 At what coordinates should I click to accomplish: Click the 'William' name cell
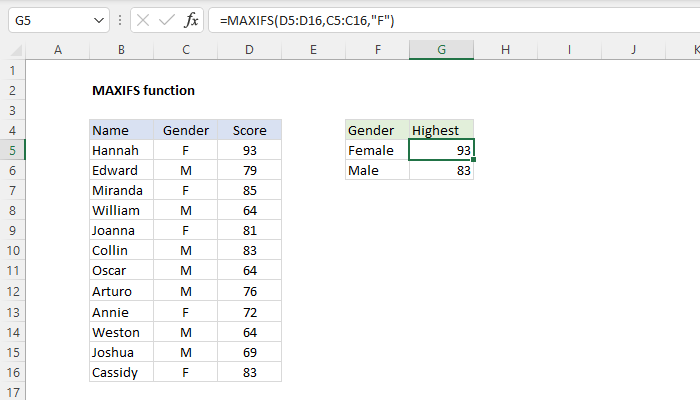coord(121,210)
